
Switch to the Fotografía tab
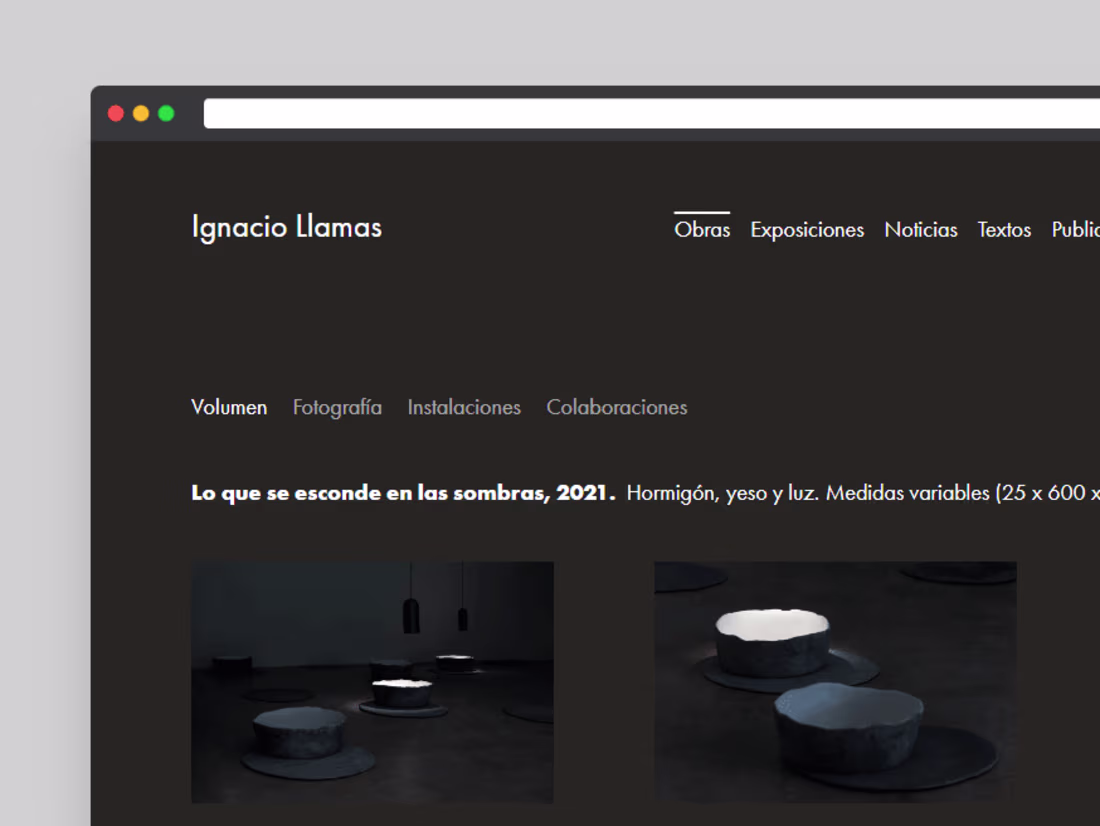(337, 408)
